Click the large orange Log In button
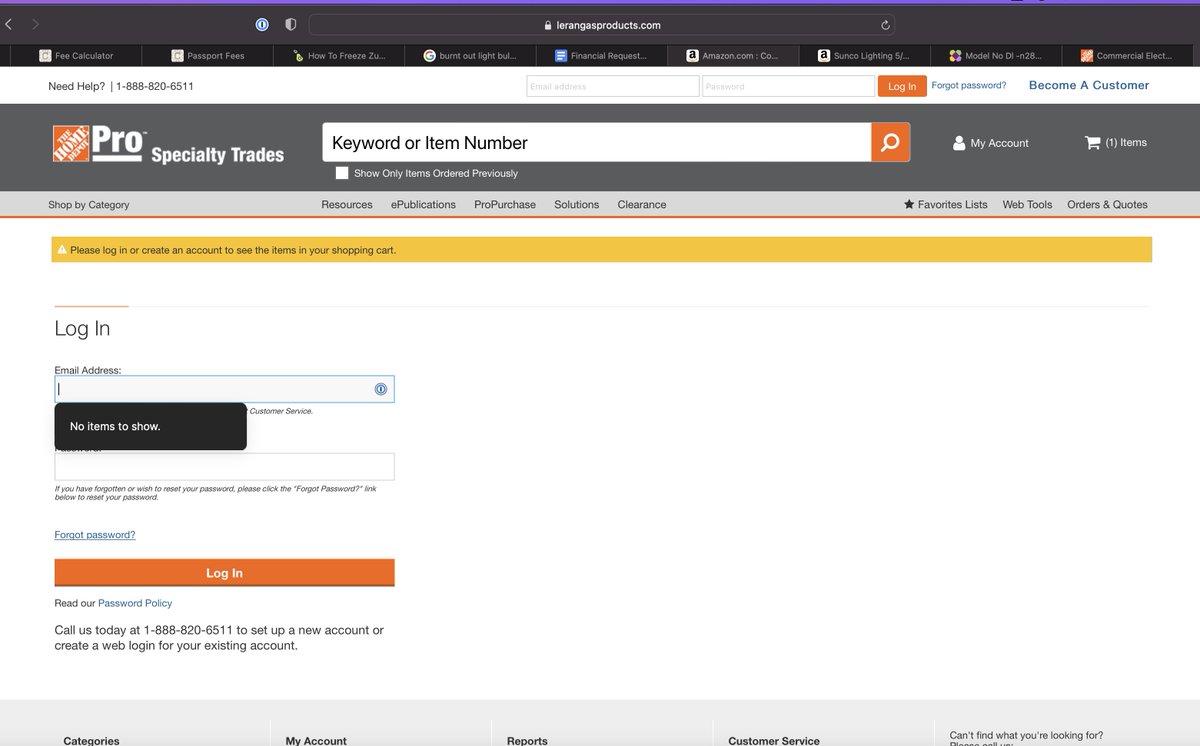The height and width of the screenshot is (746, 1200). pyautogui.click(x=224, y=573)
